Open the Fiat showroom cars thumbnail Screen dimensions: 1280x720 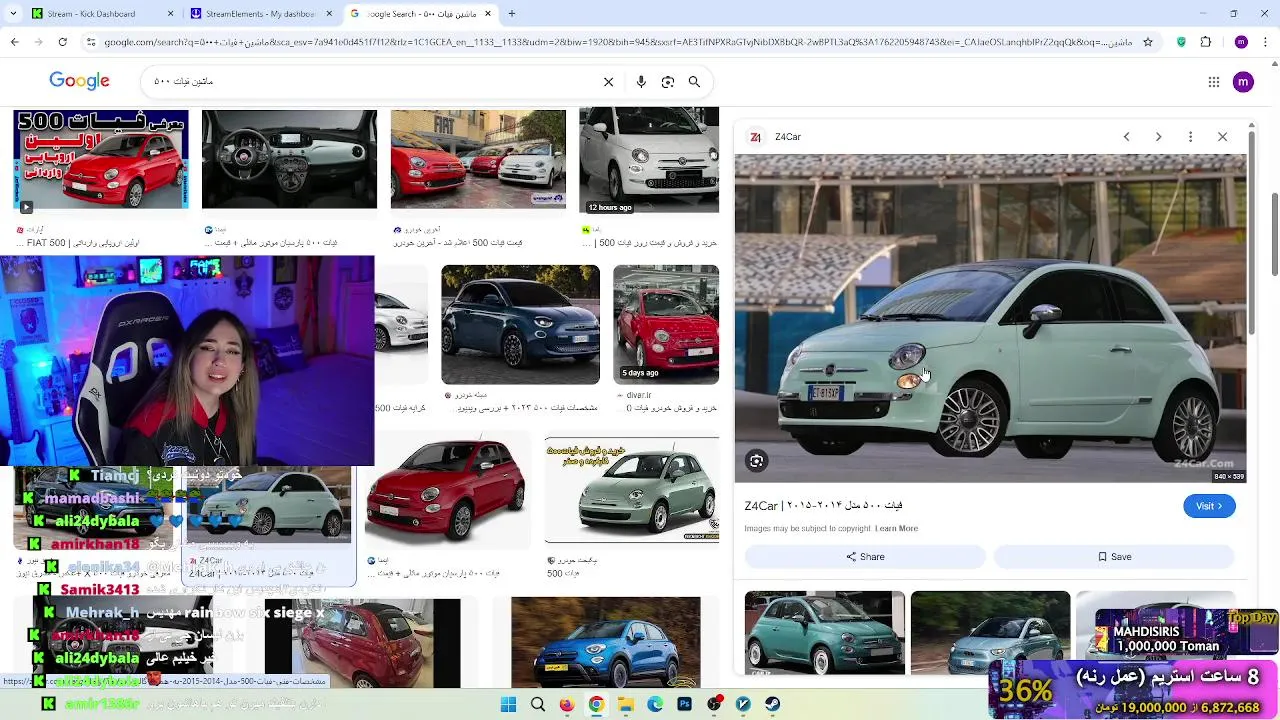point(478,160)
